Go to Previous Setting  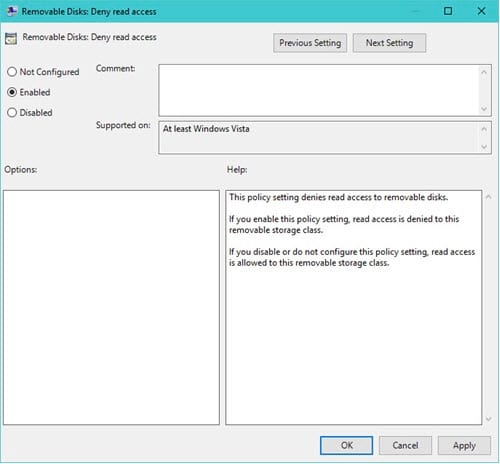pyautogui.click(x=310, y=43)
